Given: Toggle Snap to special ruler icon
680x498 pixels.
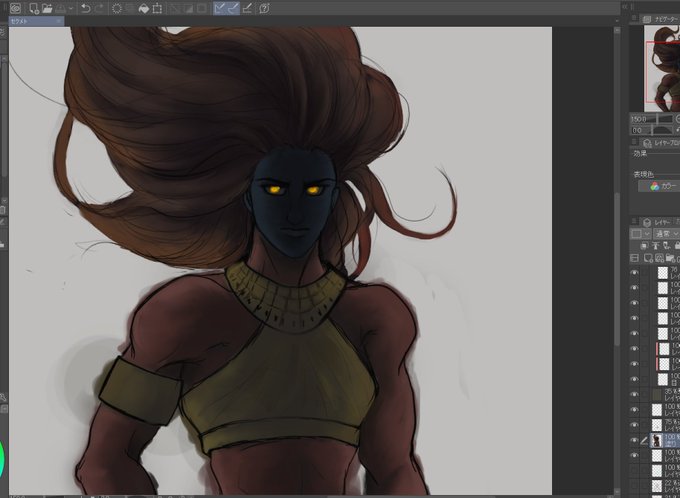Looking at the screenshot, I should pos(233,8).
